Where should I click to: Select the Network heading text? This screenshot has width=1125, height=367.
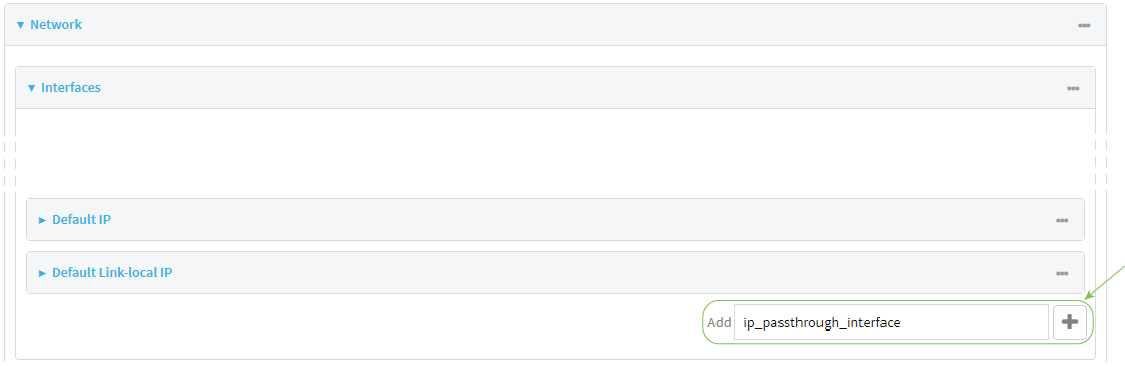pyautogui.click(x=56, y=24)
